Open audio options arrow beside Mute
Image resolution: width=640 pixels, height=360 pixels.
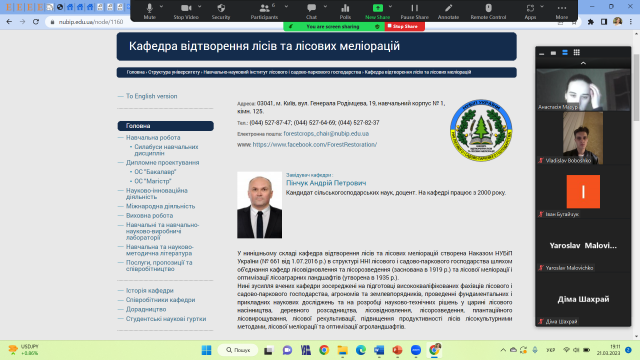coord(161,7)
